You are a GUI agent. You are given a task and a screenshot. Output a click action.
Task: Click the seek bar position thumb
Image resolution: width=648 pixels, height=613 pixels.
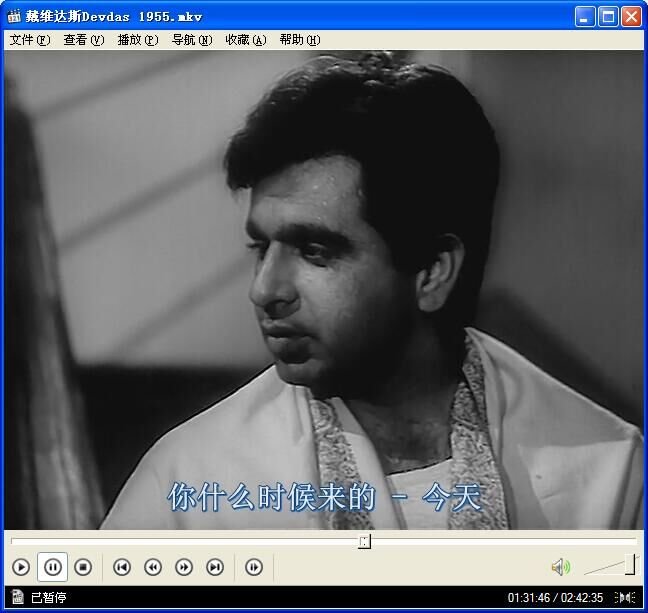(365, 541)
